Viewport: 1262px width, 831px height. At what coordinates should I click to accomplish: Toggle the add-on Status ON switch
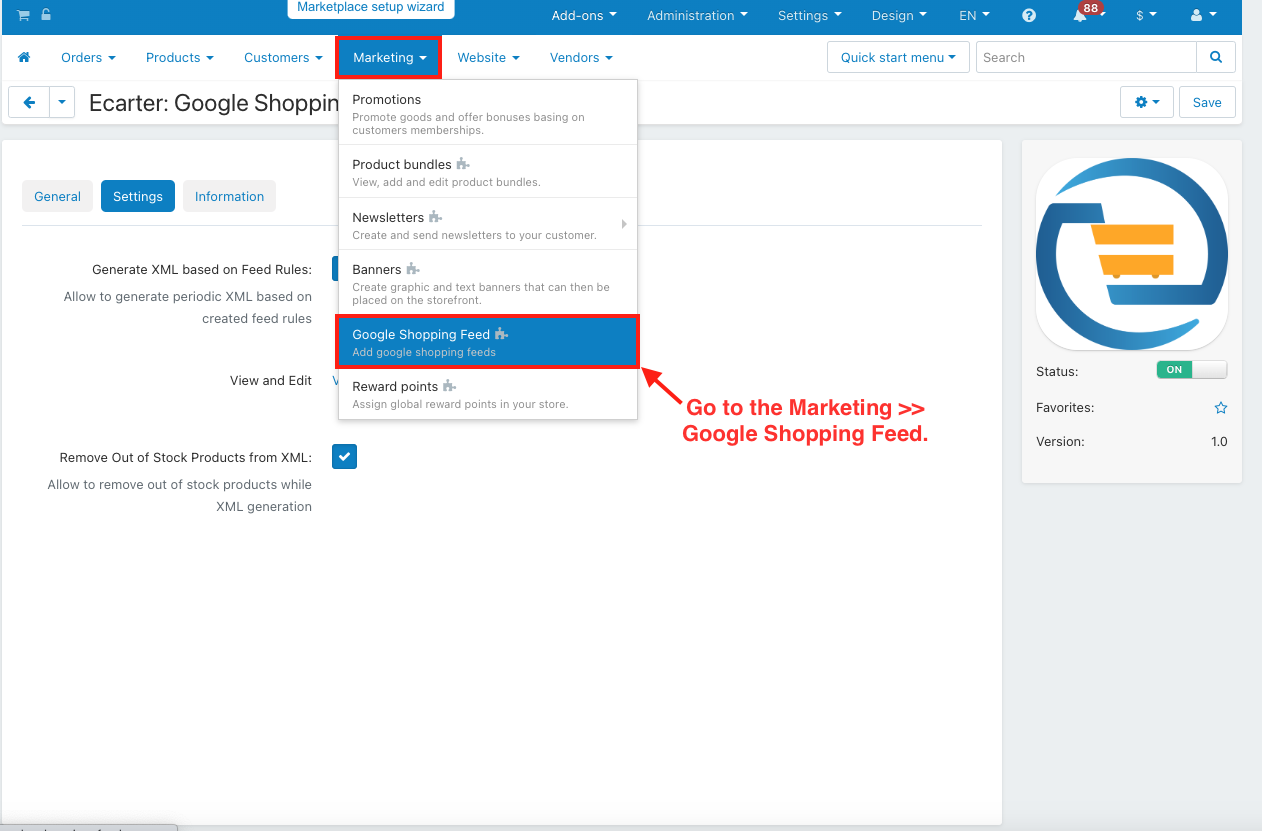tap(1191, 370)
